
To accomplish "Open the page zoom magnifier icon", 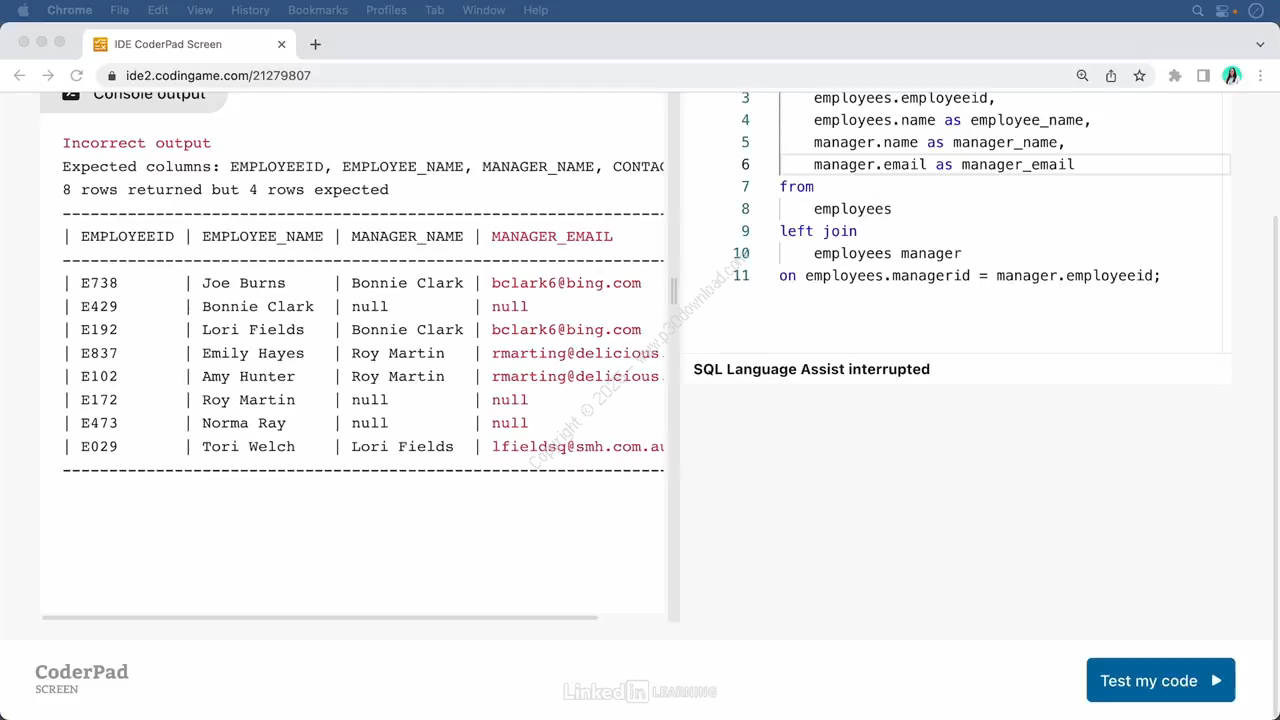I will pos(1082,76).
